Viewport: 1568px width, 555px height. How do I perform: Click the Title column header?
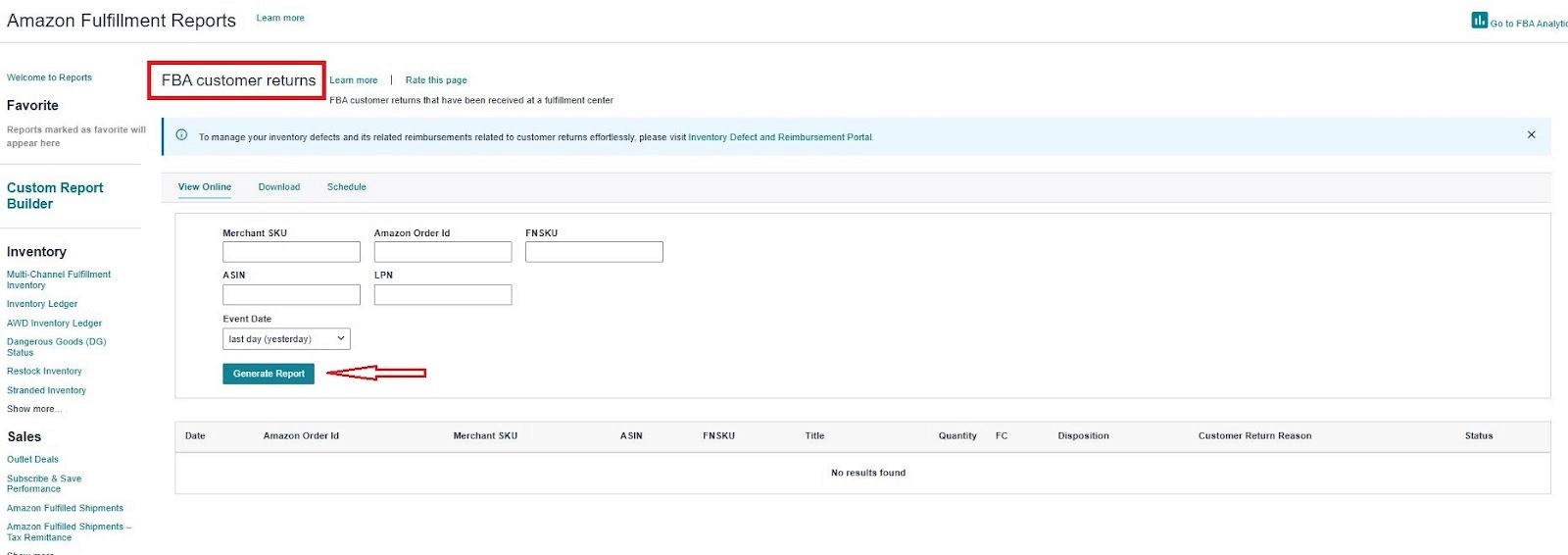[x=814, y=435]
